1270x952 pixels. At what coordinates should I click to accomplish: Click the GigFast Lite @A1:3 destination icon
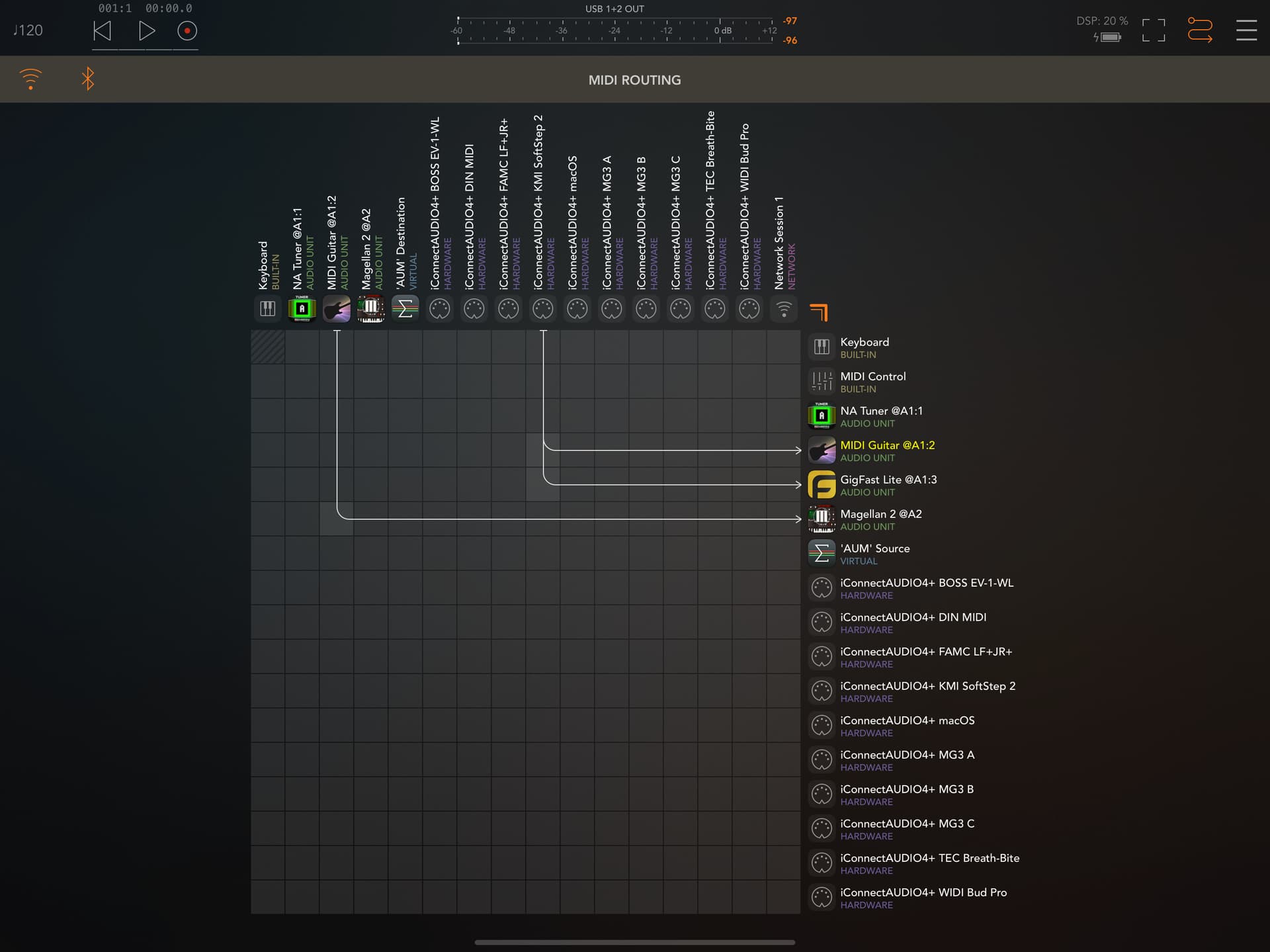click(x=822, y=485)
